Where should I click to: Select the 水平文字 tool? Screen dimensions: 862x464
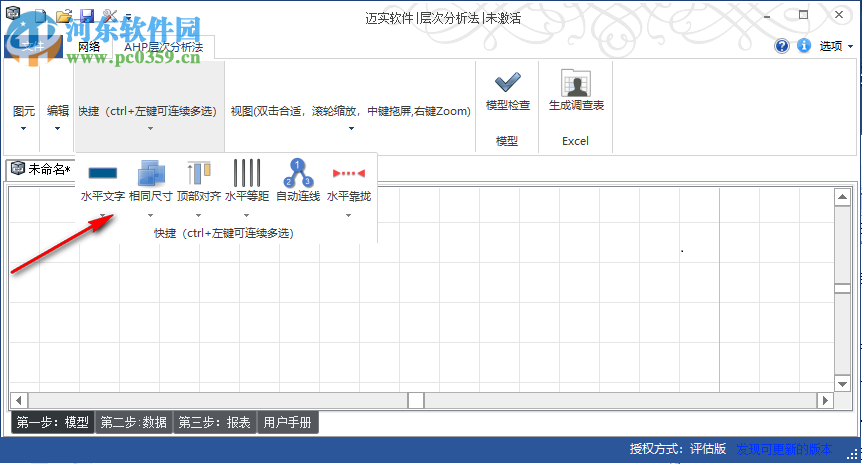pos(102,181)
